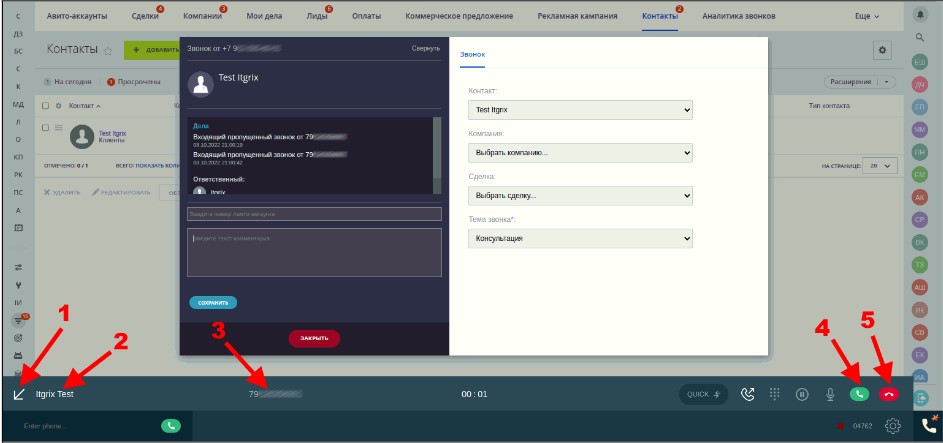The width and height of the screenshot is (943, 443).
Task: Change the На странице 20 page size dropdown
Action: click(880, 166)
